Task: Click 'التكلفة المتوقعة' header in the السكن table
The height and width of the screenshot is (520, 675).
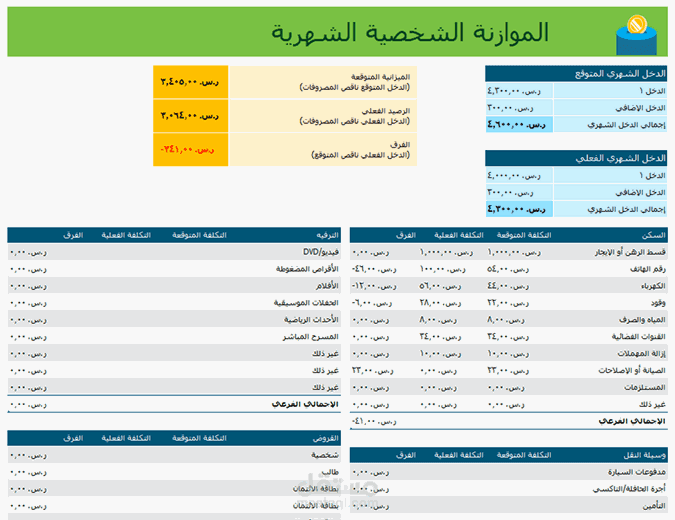Action: click(x=524, y=235)
